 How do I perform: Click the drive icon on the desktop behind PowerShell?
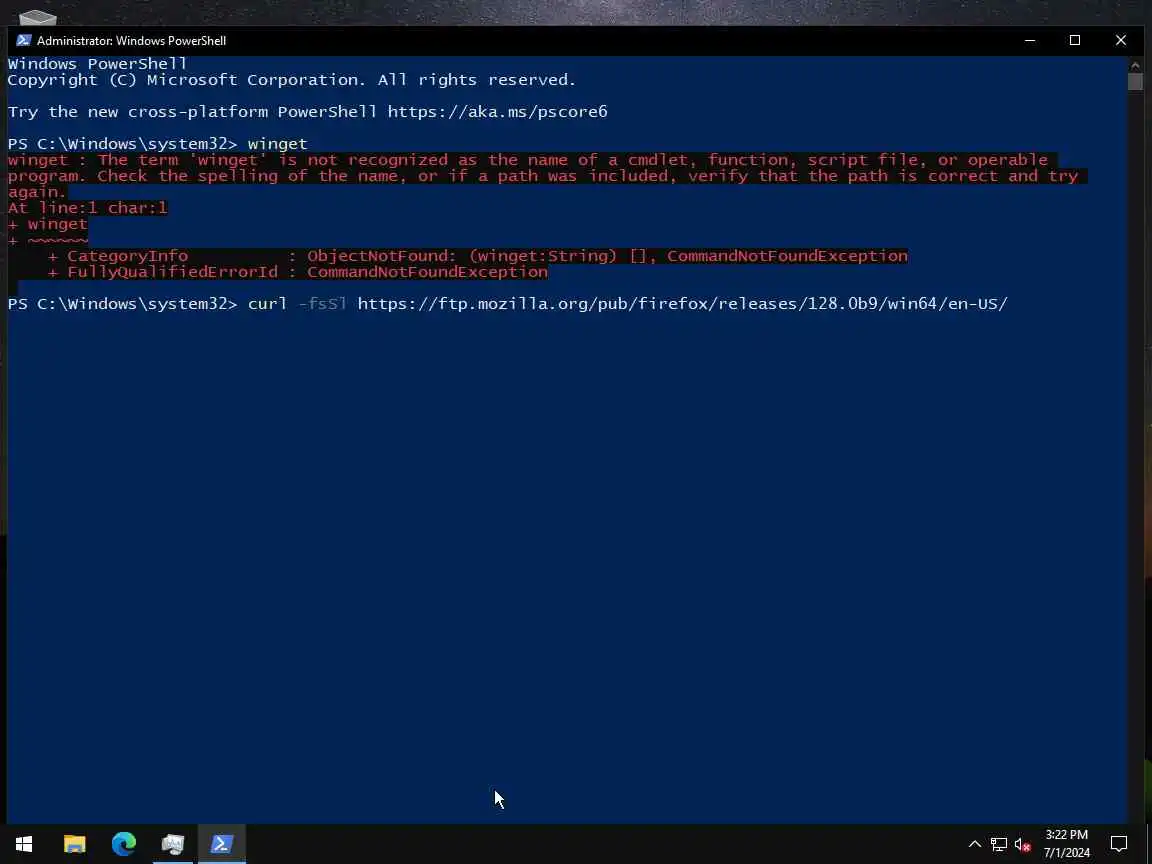37,16
